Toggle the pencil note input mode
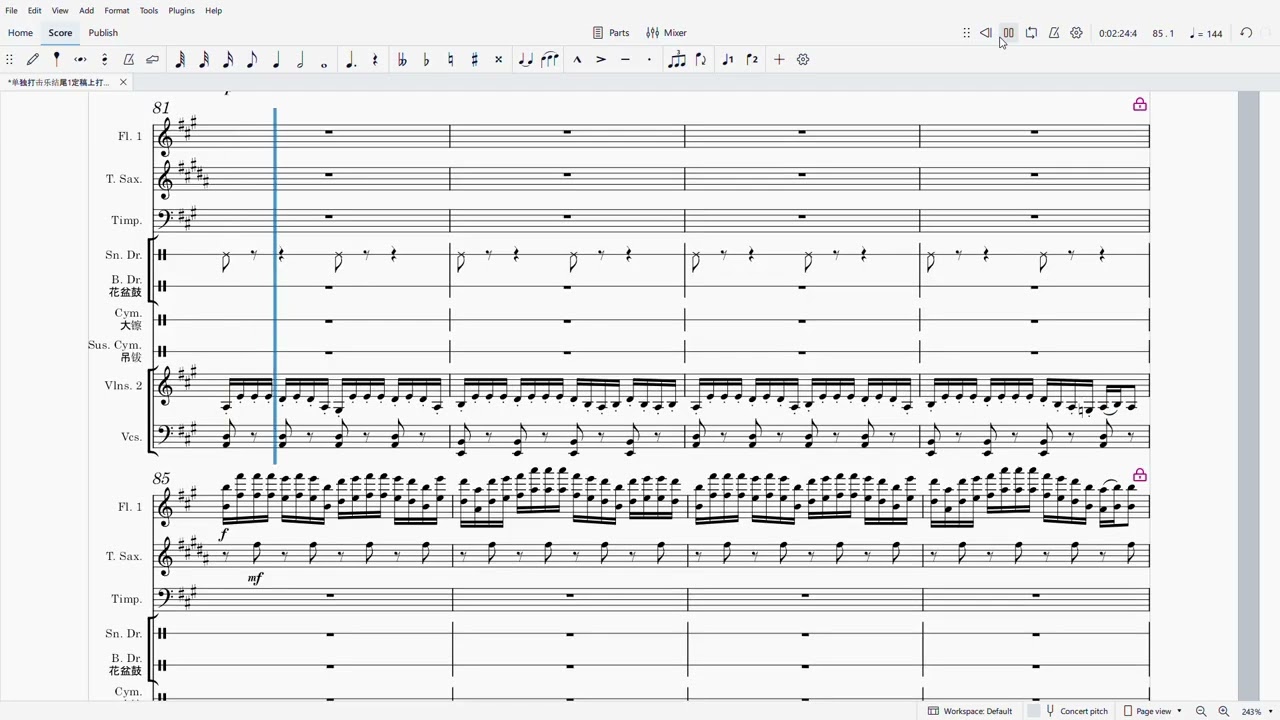This screenshot has width=1280, height=720. pos(33,60)
